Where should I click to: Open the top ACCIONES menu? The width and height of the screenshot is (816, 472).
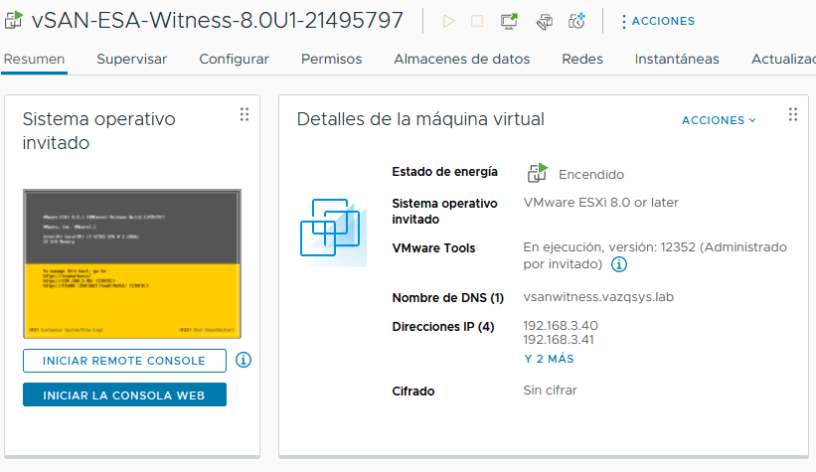657,21
